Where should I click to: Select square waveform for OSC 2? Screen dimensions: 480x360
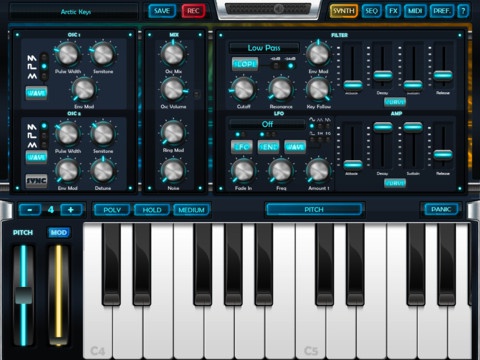point(32,136)
